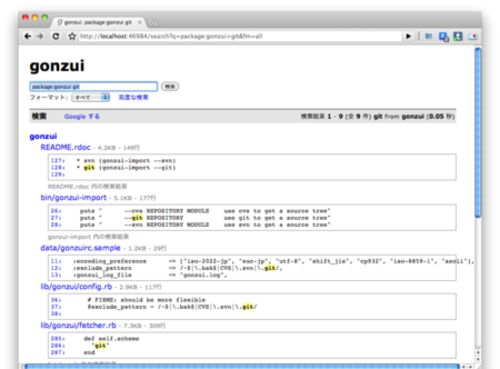Open the gonzui package link

pyautogui.click(x=43, y=136)
